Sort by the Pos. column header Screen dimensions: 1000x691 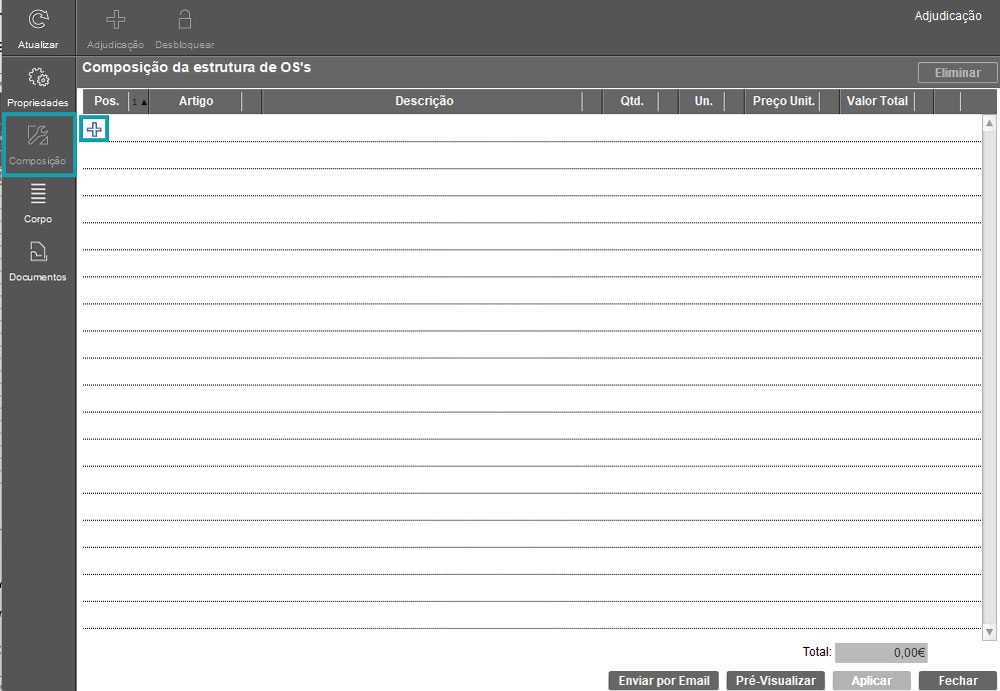pyautogui.click(x=106, y=101)
